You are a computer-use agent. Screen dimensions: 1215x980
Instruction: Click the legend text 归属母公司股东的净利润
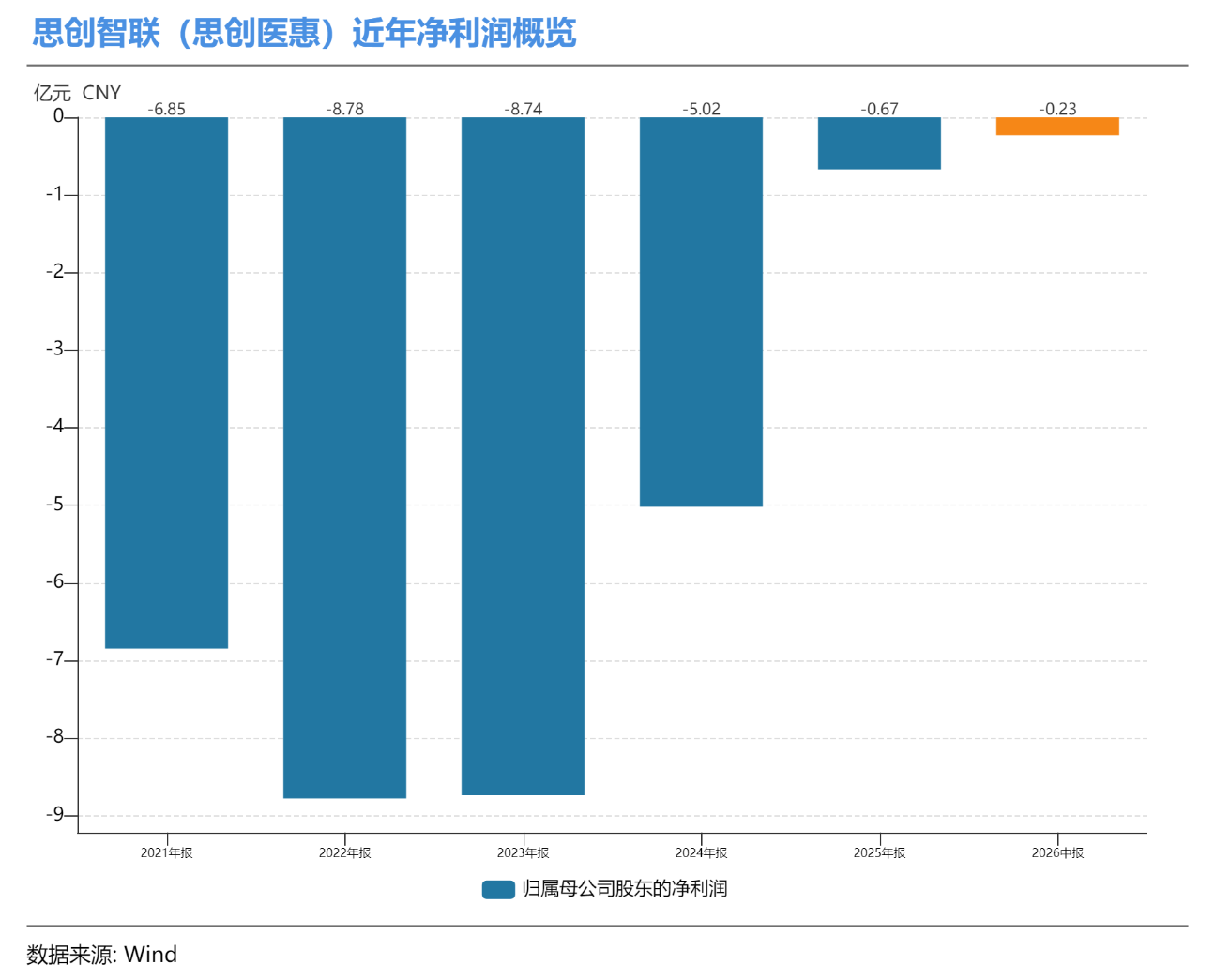coord(625,888)
